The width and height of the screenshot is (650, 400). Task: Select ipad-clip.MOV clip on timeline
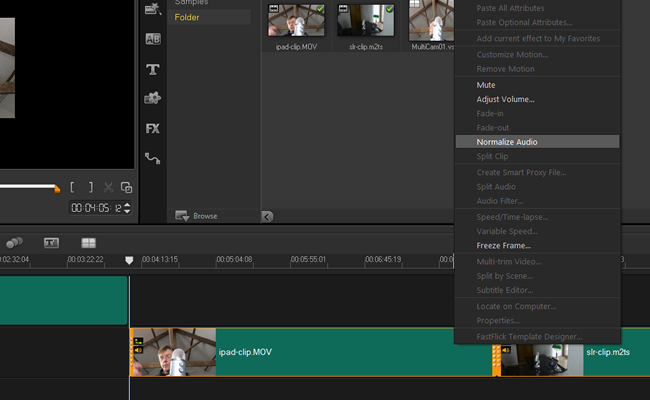[x=311, y=352]
